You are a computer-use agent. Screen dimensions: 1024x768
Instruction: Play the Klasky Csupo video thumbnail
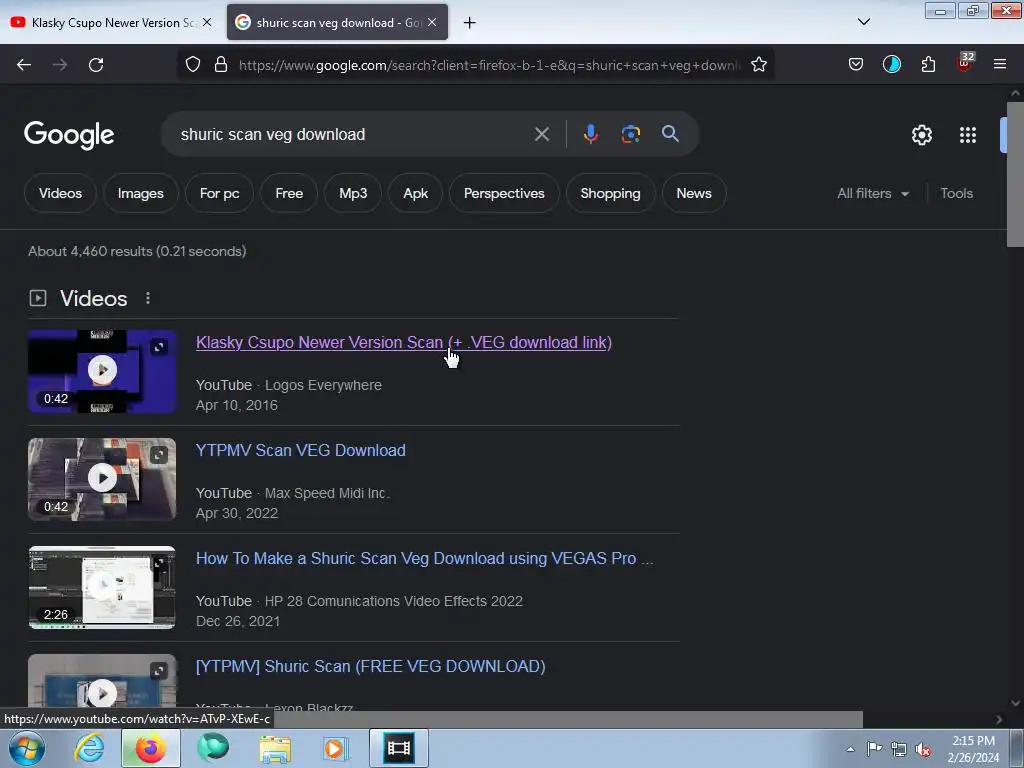[102, 371]
